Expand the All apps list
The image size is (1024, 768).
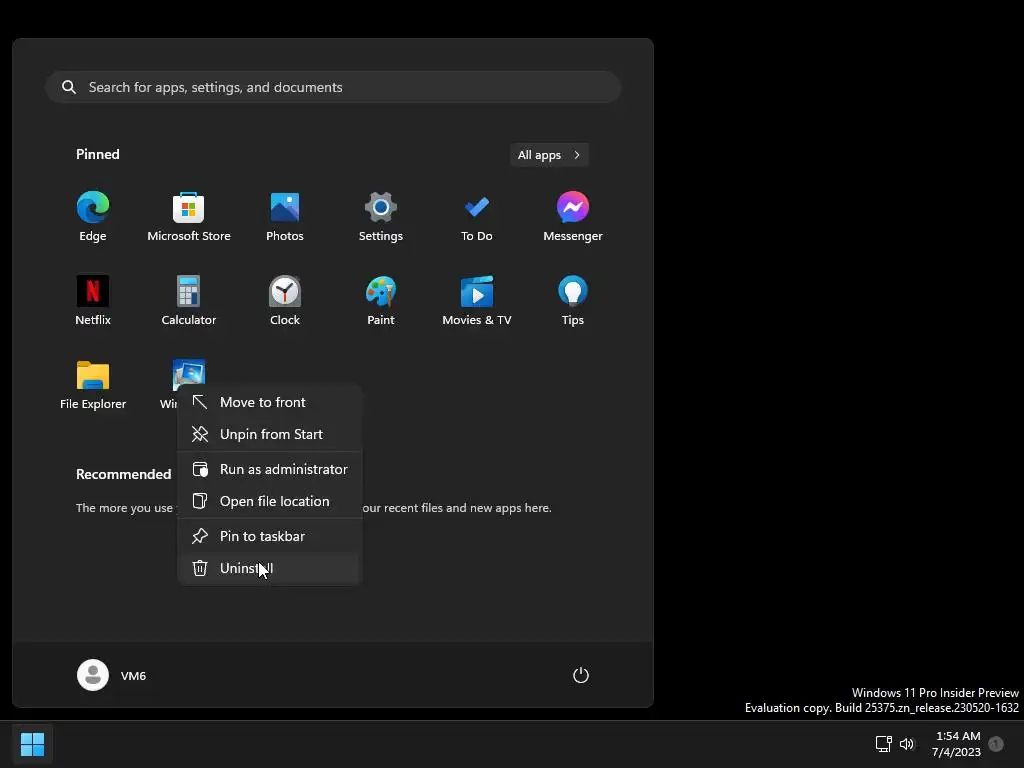click(x=549, y=155)
